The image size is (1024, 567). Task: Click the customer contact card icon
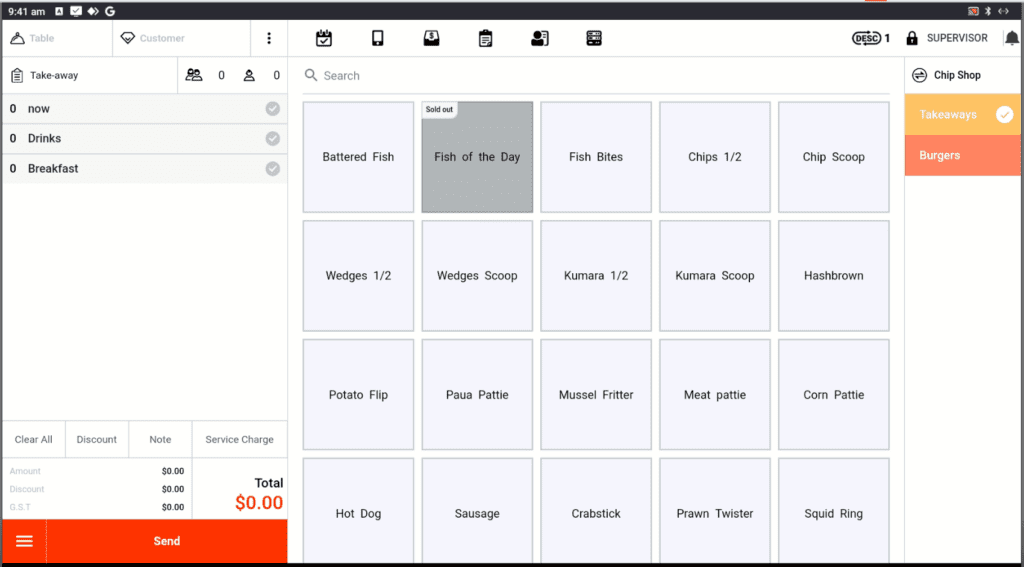click(x=539, y=39)
